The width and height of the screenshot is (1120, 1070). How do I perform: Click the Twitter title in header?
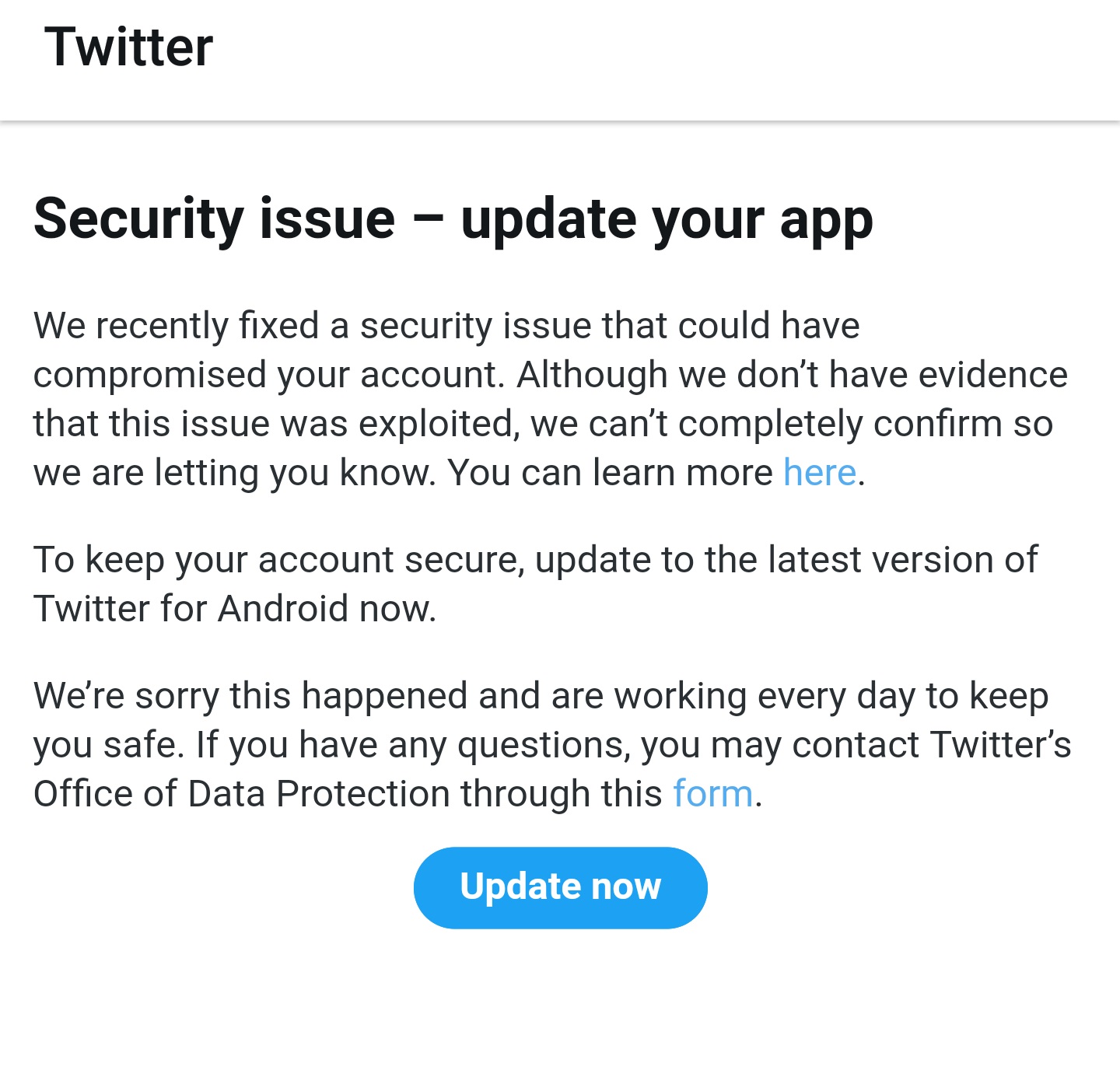(x=128, y=47)
